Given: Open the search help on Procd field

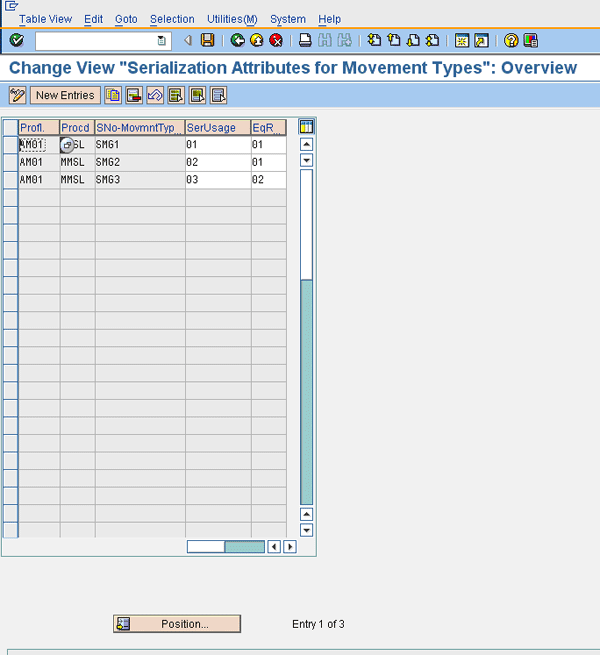Looking at the screenshot, I should [67, 145].
